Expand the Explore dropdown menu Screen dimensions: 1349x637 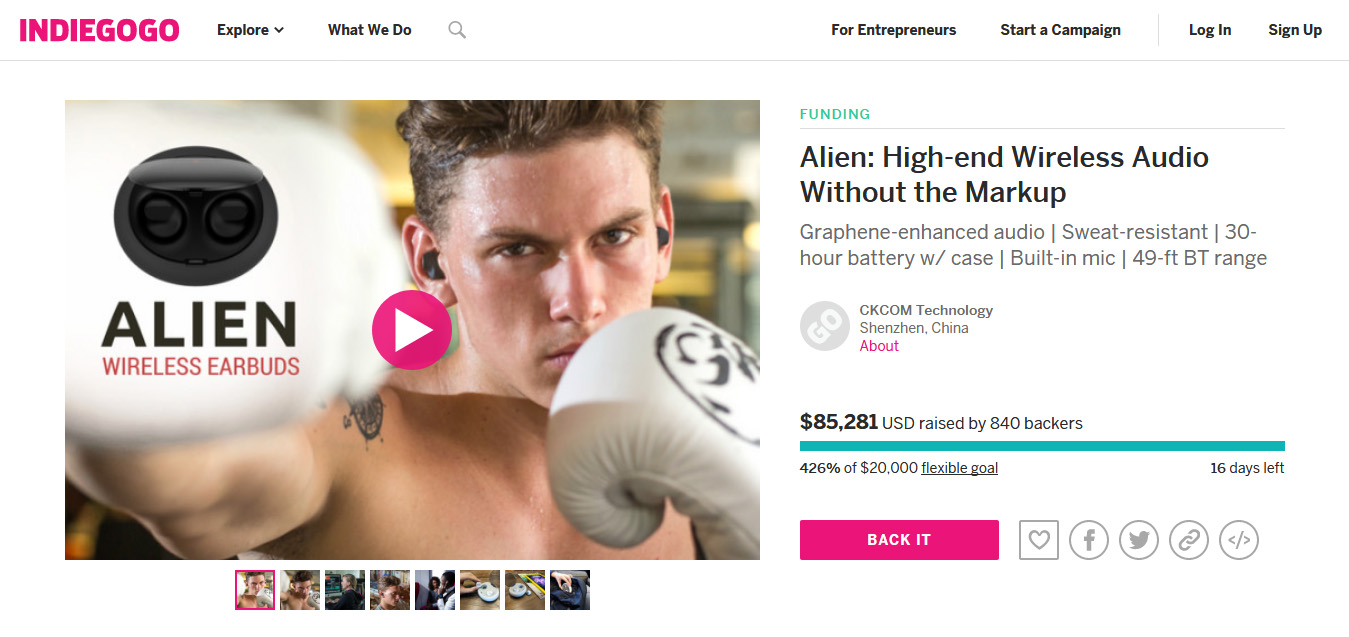[250, 30]
